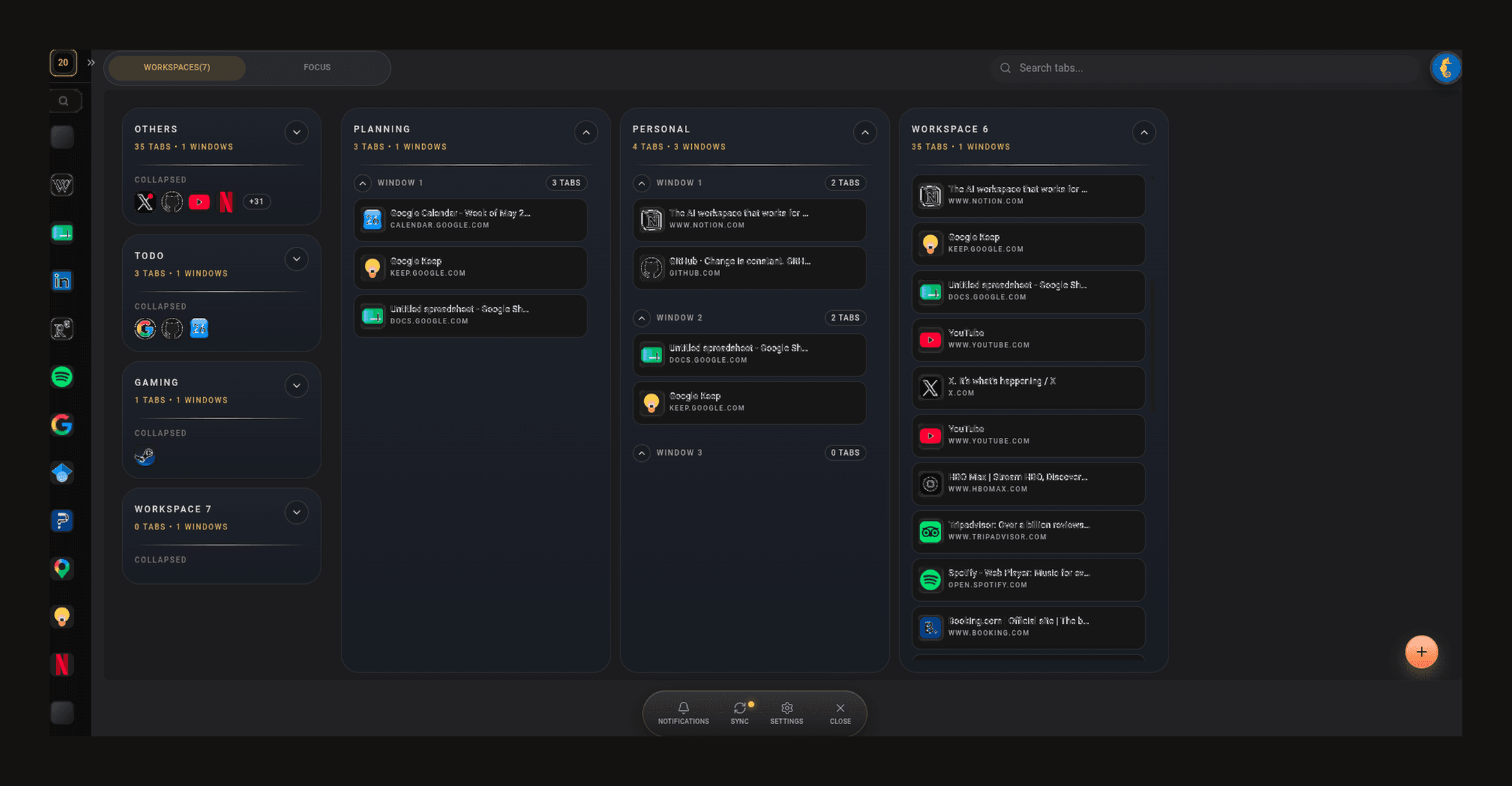This screenshot has width=1512, height=786.
Task: Expand the Todo workspace
Action: [297, 259]
